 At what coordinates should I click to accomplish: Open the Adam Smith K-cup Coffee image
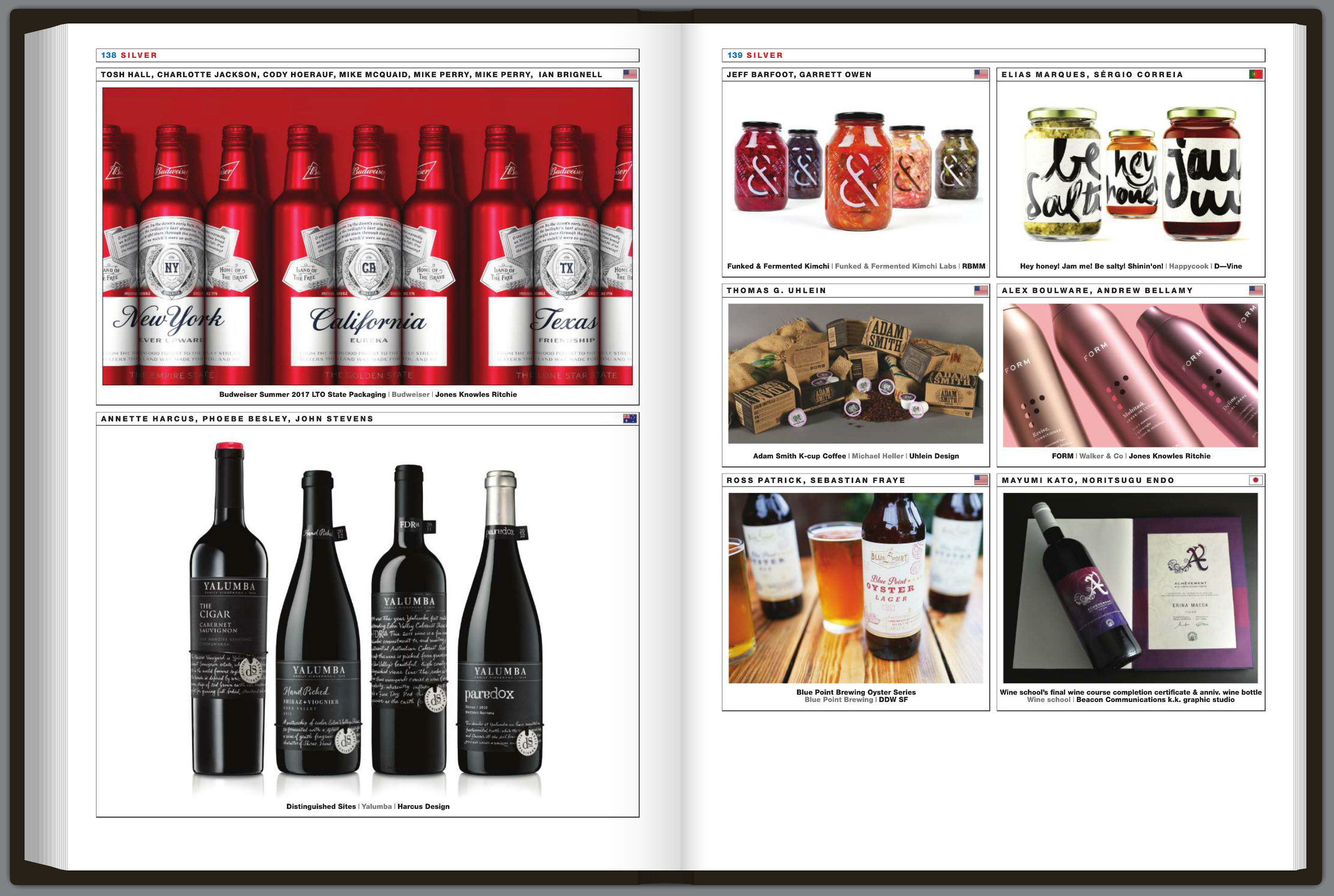coord(855,373)
